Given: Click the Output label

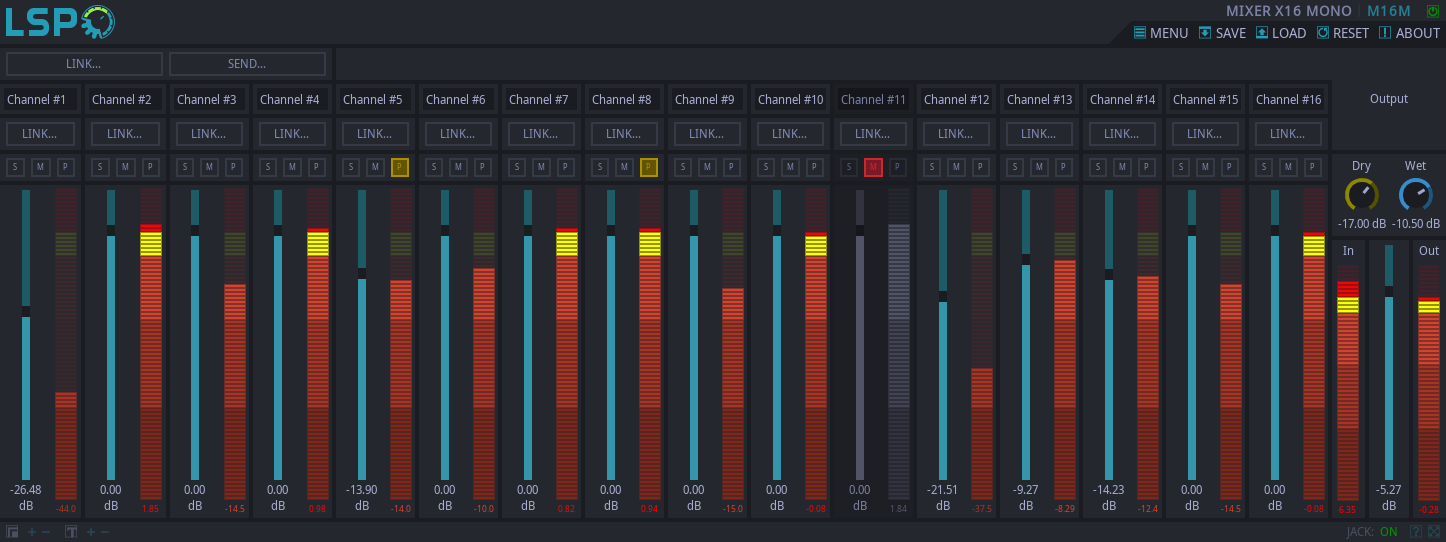Looking at the screenshot, I should coord(1388,99).
